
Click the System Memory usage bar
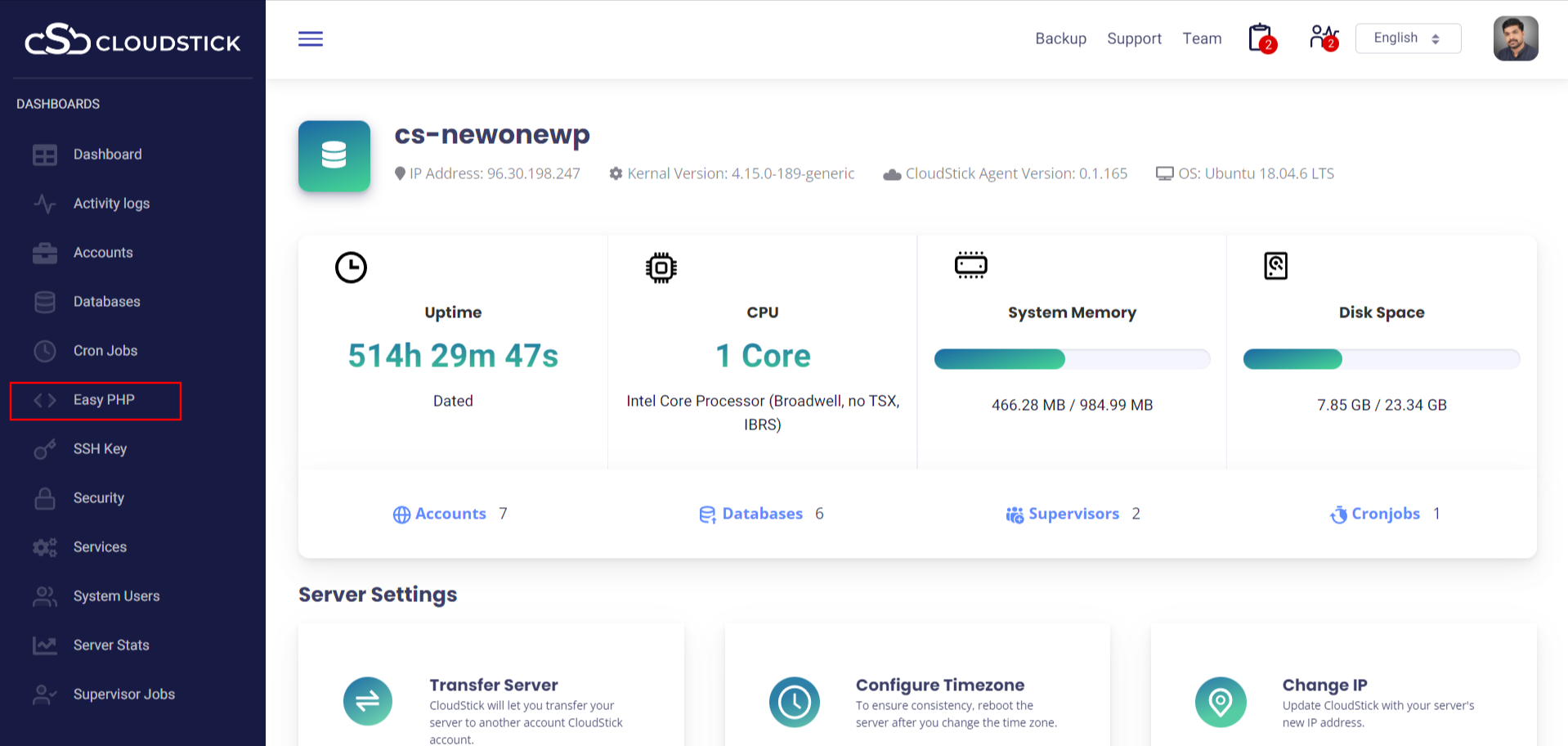1072,359
